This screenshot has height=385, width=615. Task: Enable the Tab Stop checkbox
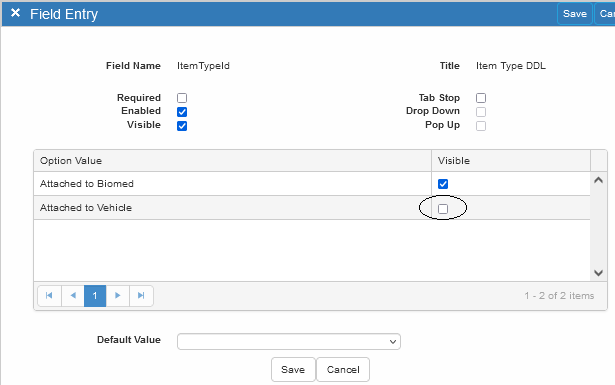click(x=481, y=98)
